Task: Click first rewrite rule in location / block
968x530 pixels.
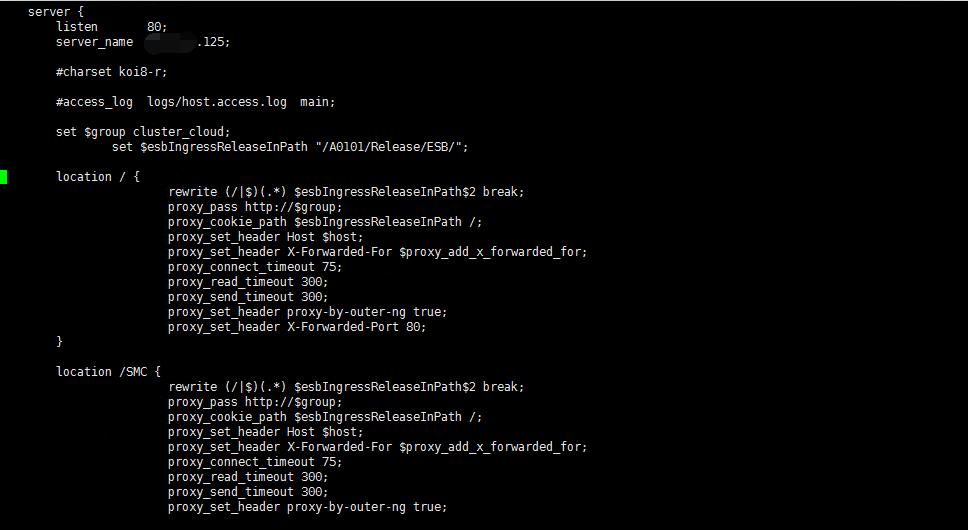Action: [x=346, y=192]
